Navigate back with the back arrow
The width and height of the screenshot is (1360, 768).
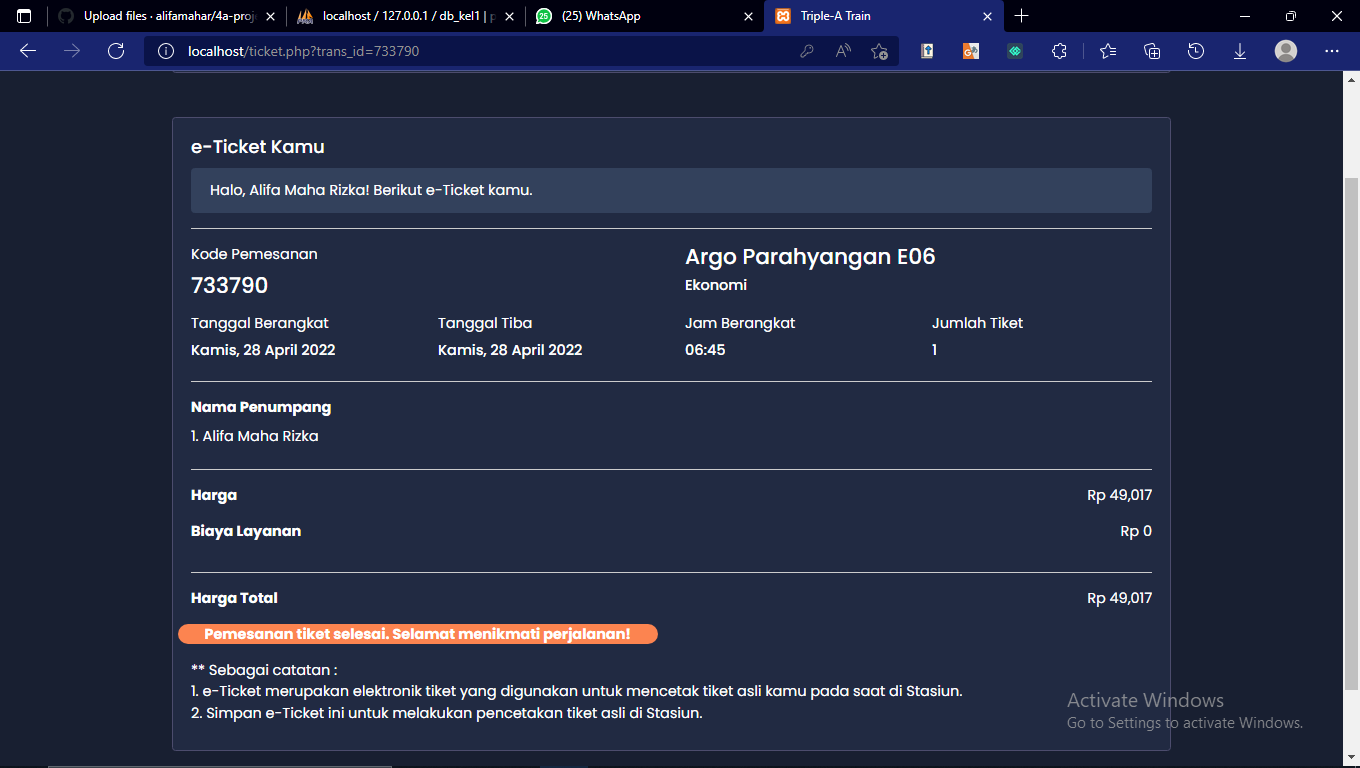pyautogui.click(x=26, y=50)
